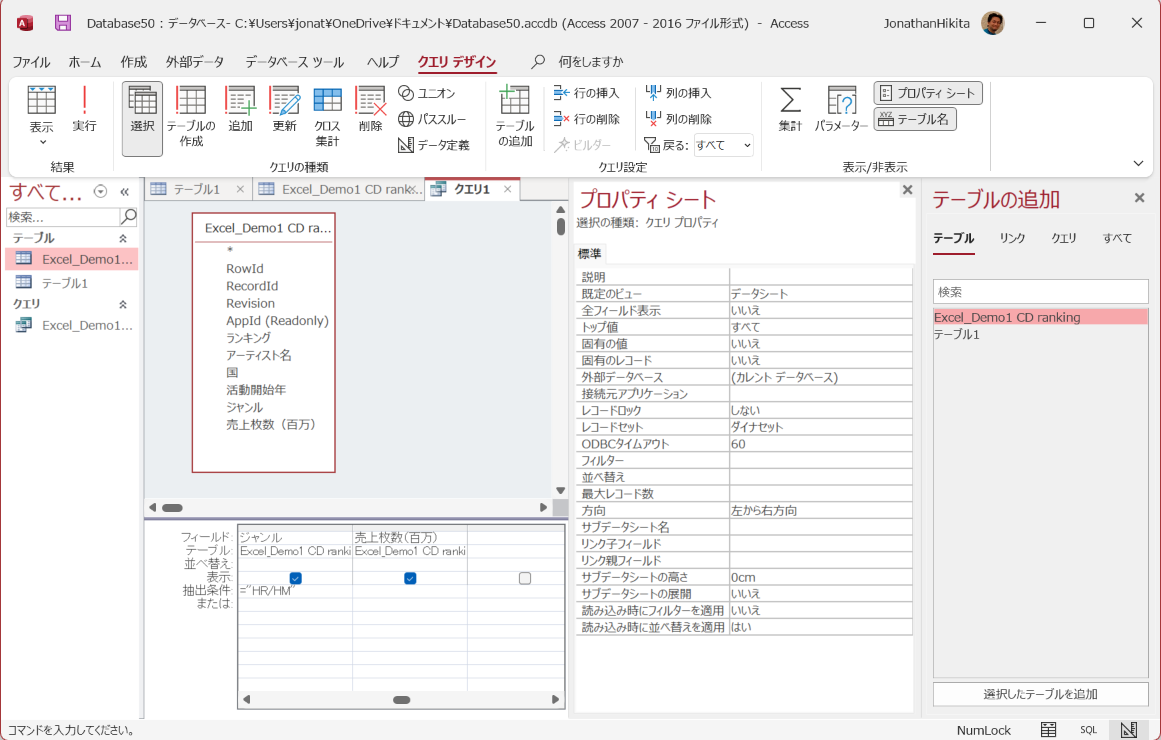Choose the 削除 delete query type
The image size is (1161, 740).
[370, 113]
